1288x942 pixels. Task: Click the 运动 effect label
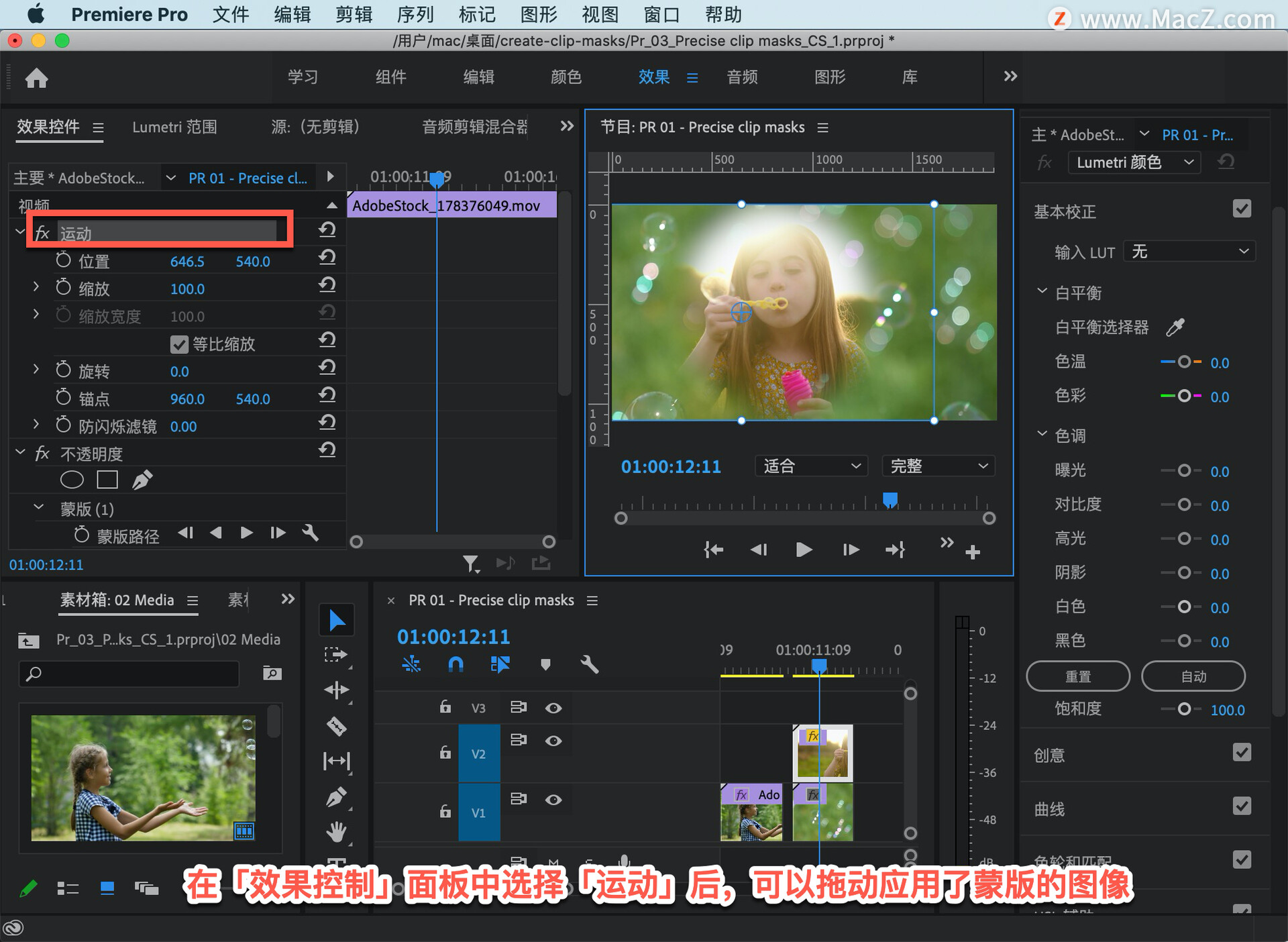click(x=76, y=233)
